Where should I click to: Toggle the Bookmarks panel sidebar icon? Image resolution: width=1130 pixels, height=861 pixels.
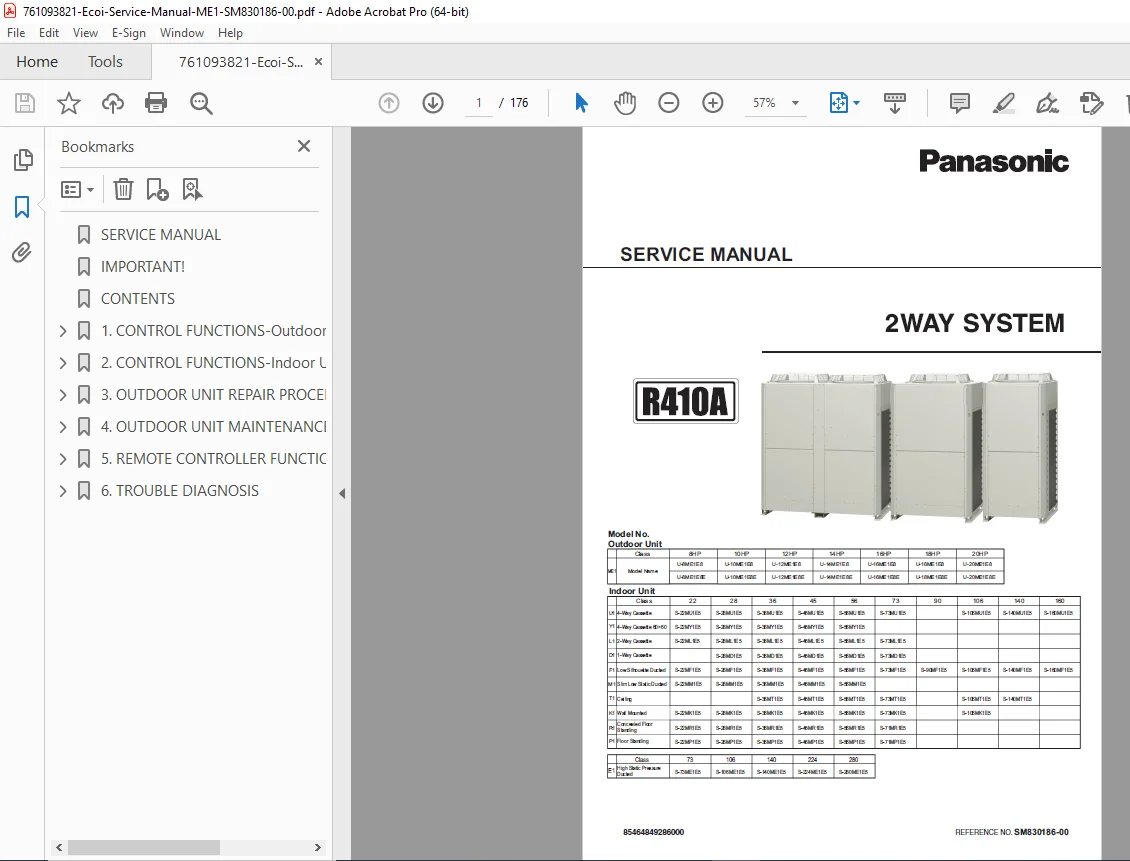click(22, 207)
